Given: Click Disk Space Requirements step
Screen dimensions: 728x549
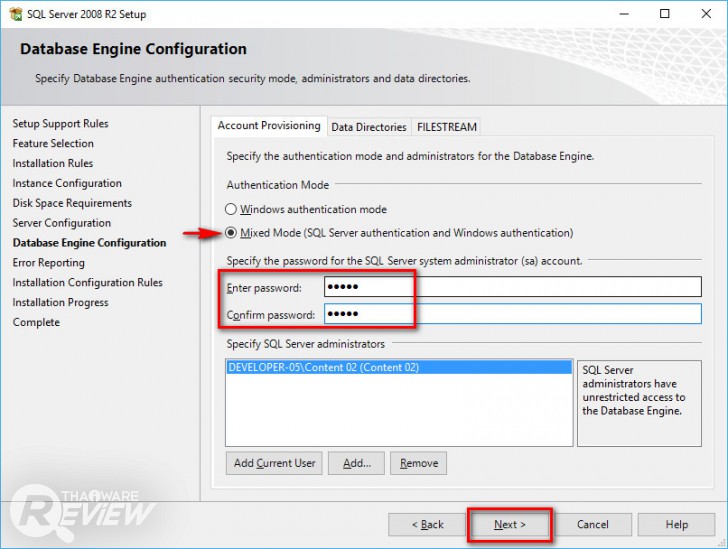Looking at the screenshot, I should click(x=72, y=203).
